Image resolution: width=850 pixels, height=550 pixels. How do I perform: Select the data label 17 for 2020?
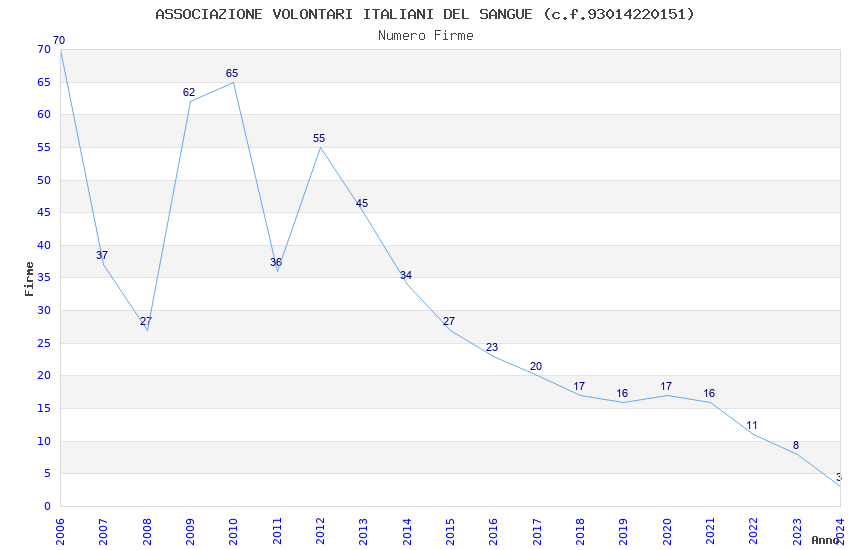666,386
